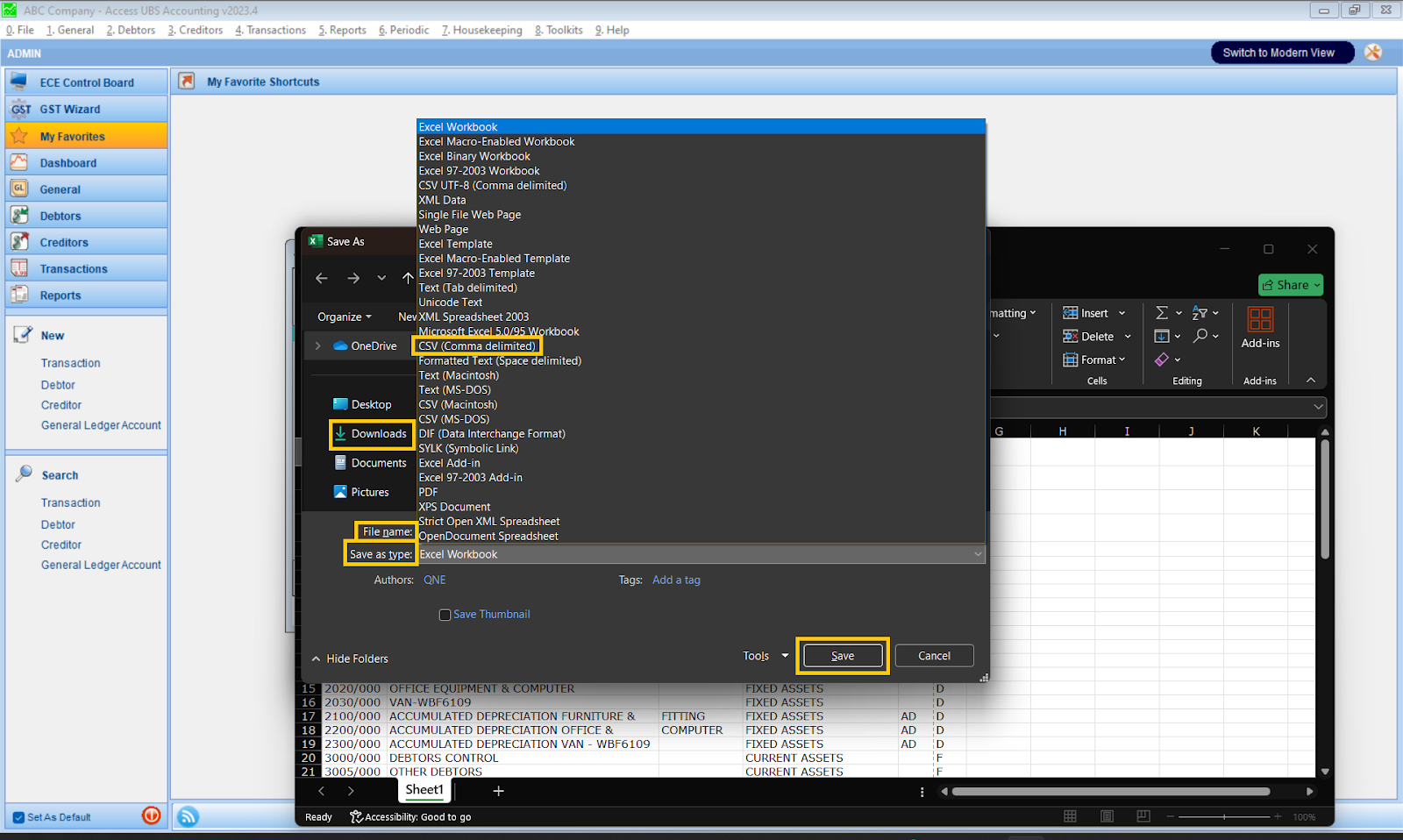Image resolution: width=1403 pixels, height=840 pixels.
Task: Click the Search Transaction link
Action: tap(70, 502)
